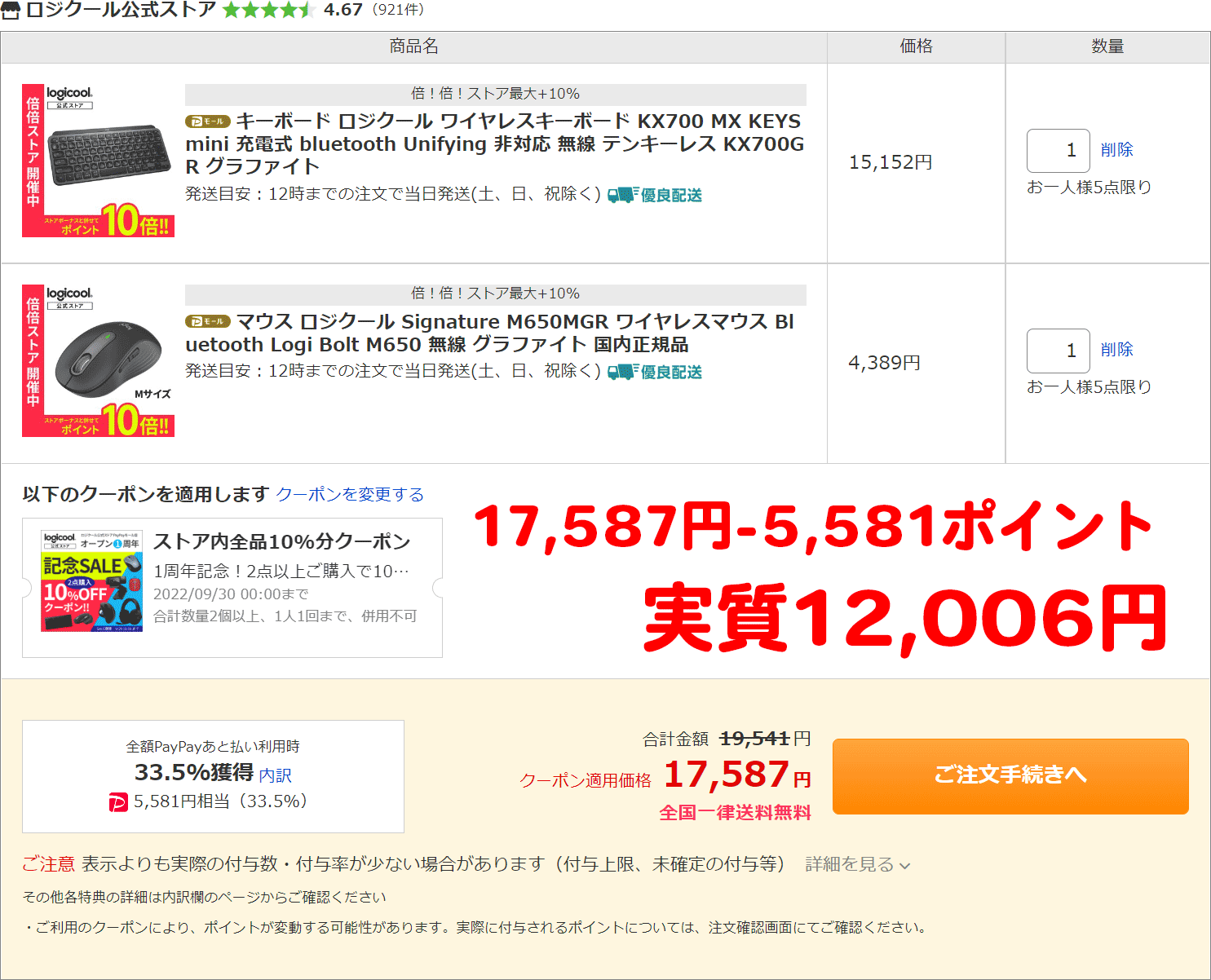1211x980 pixels.
Task: Open the ロジクール公式ストア store name
Action: [121, 10]
